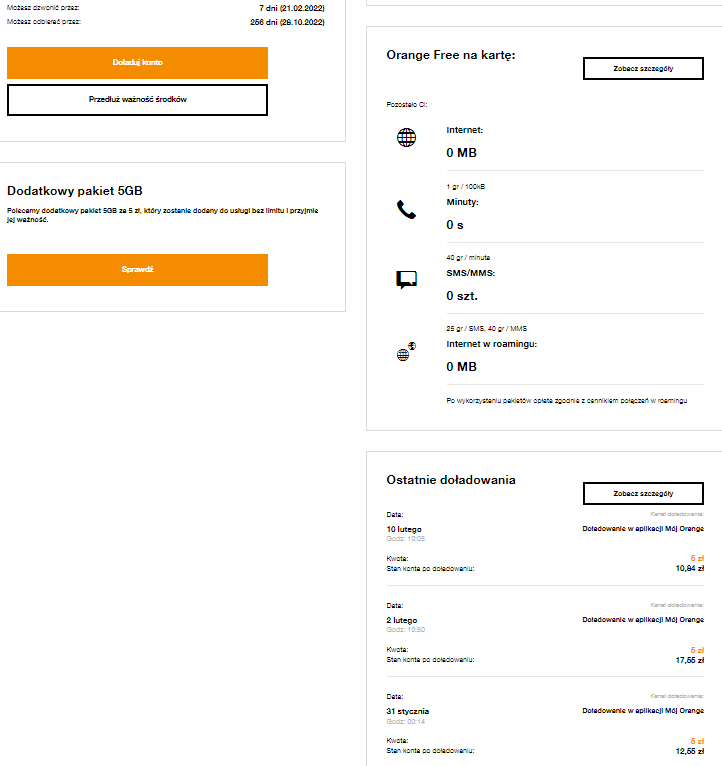Click the phone handset icon for Minuty
The image size is (722, 766).
pyautogui.click(x=406, y=210)
